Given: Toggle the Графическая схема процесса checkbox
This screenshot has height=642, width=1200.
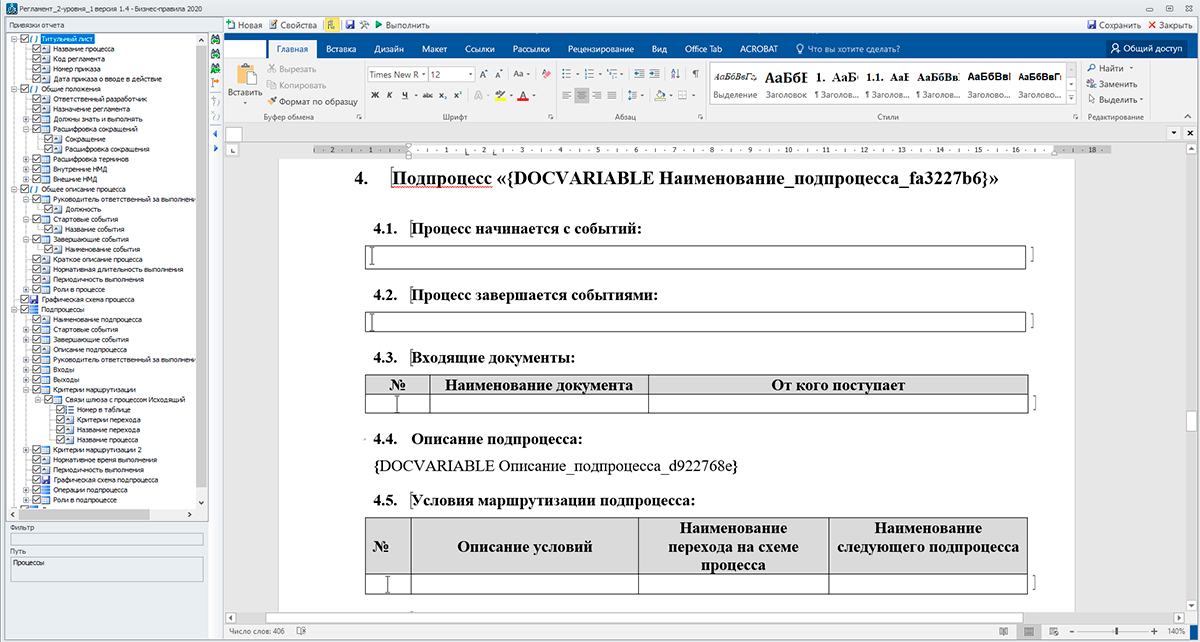Looking at the screenshot, I should pos(26,299).
